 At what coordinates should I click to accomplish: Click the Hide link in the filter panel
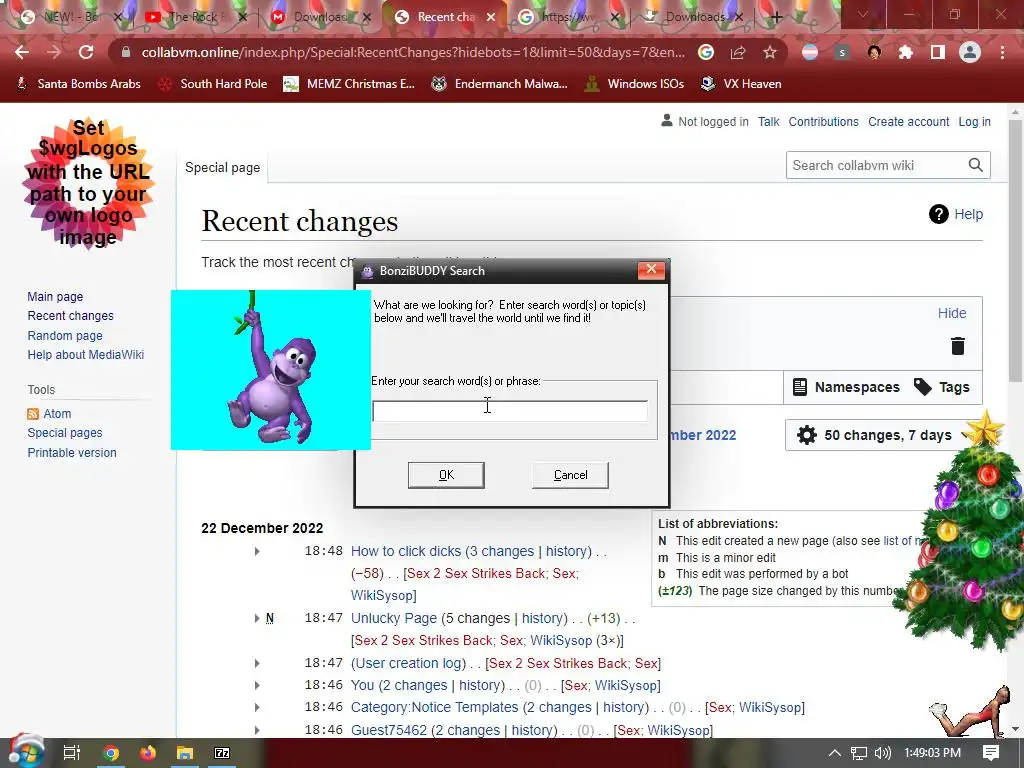coord(952,313)
